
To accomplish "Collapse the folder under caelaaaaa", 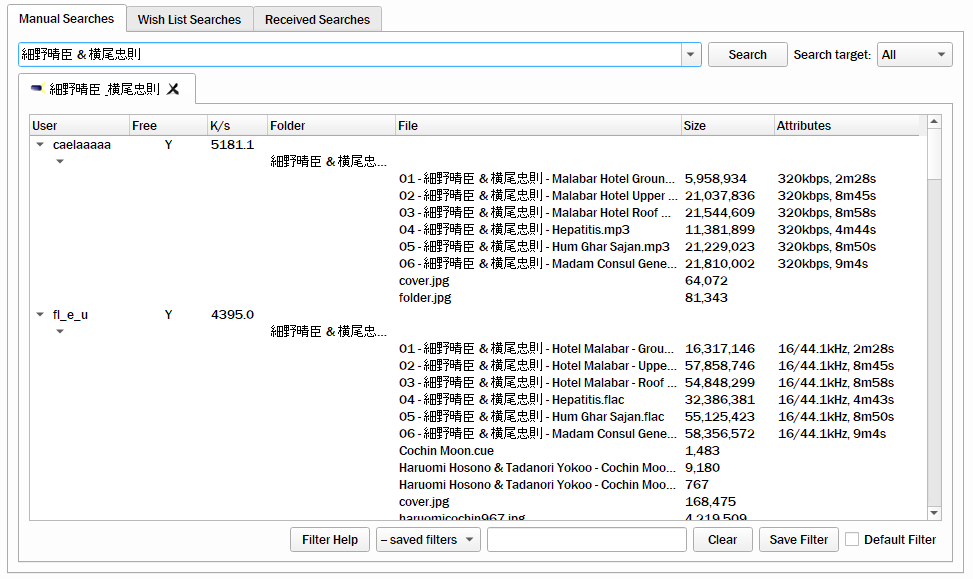I will (60, 162).
